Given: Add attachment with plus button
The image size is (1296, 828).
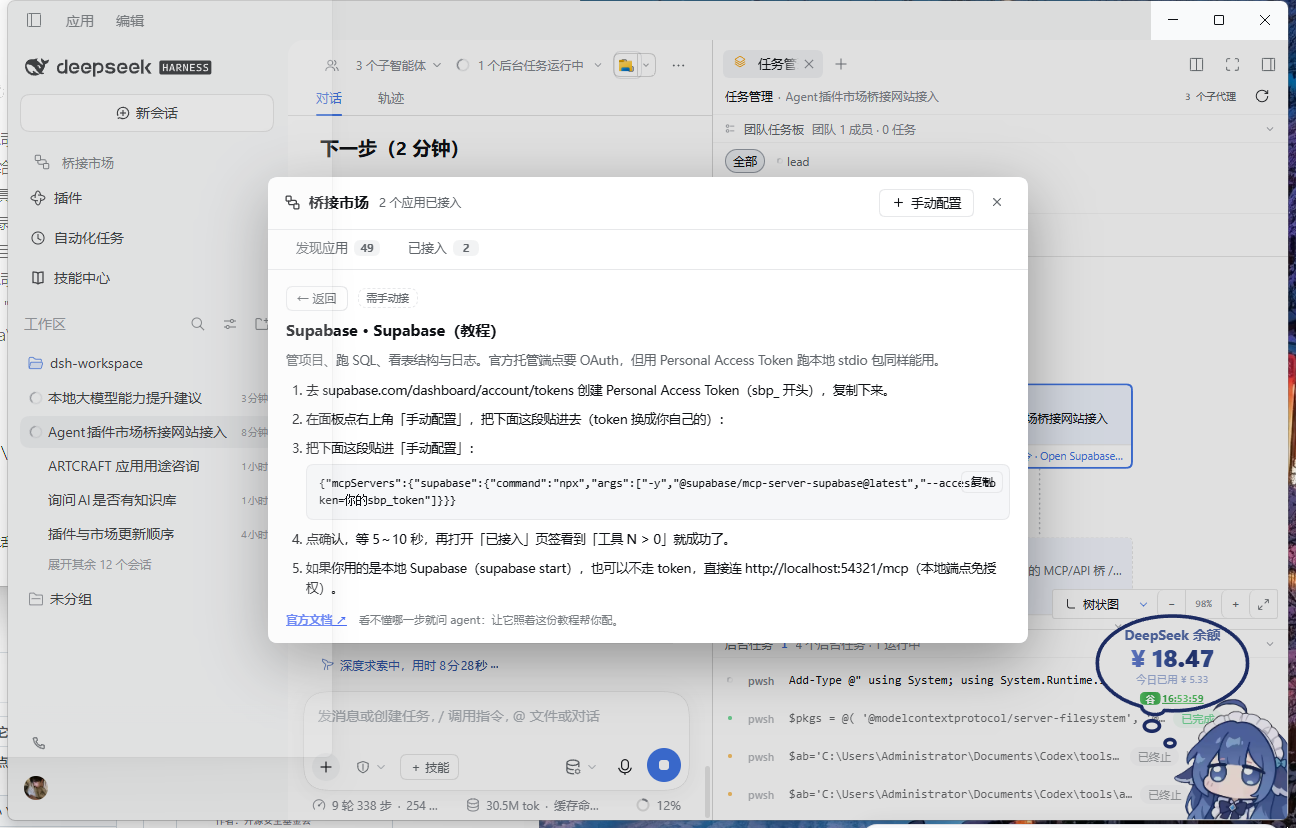Looking at the screenshot, I should point(325,767).
